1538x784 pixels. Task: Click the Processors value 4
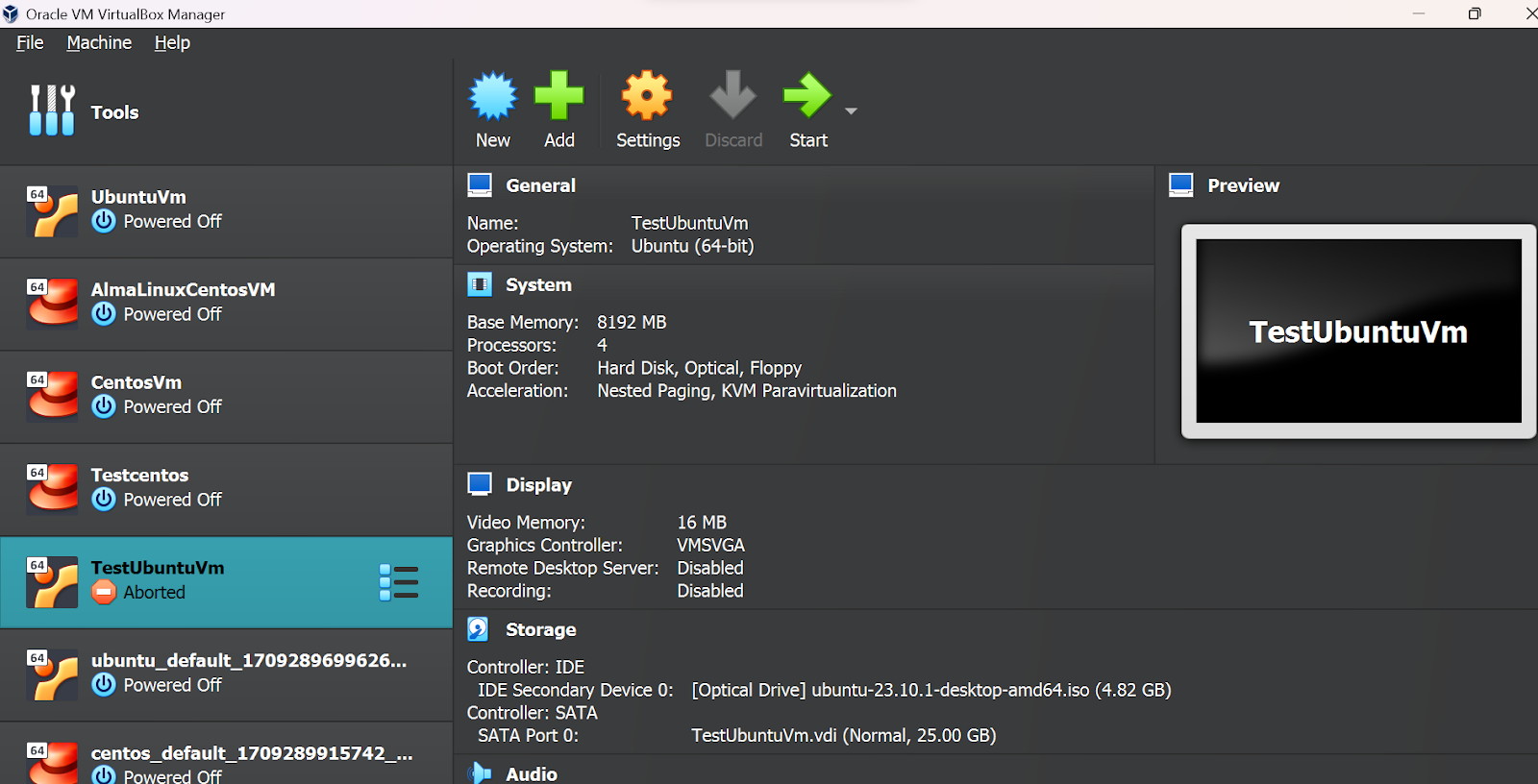602,345
